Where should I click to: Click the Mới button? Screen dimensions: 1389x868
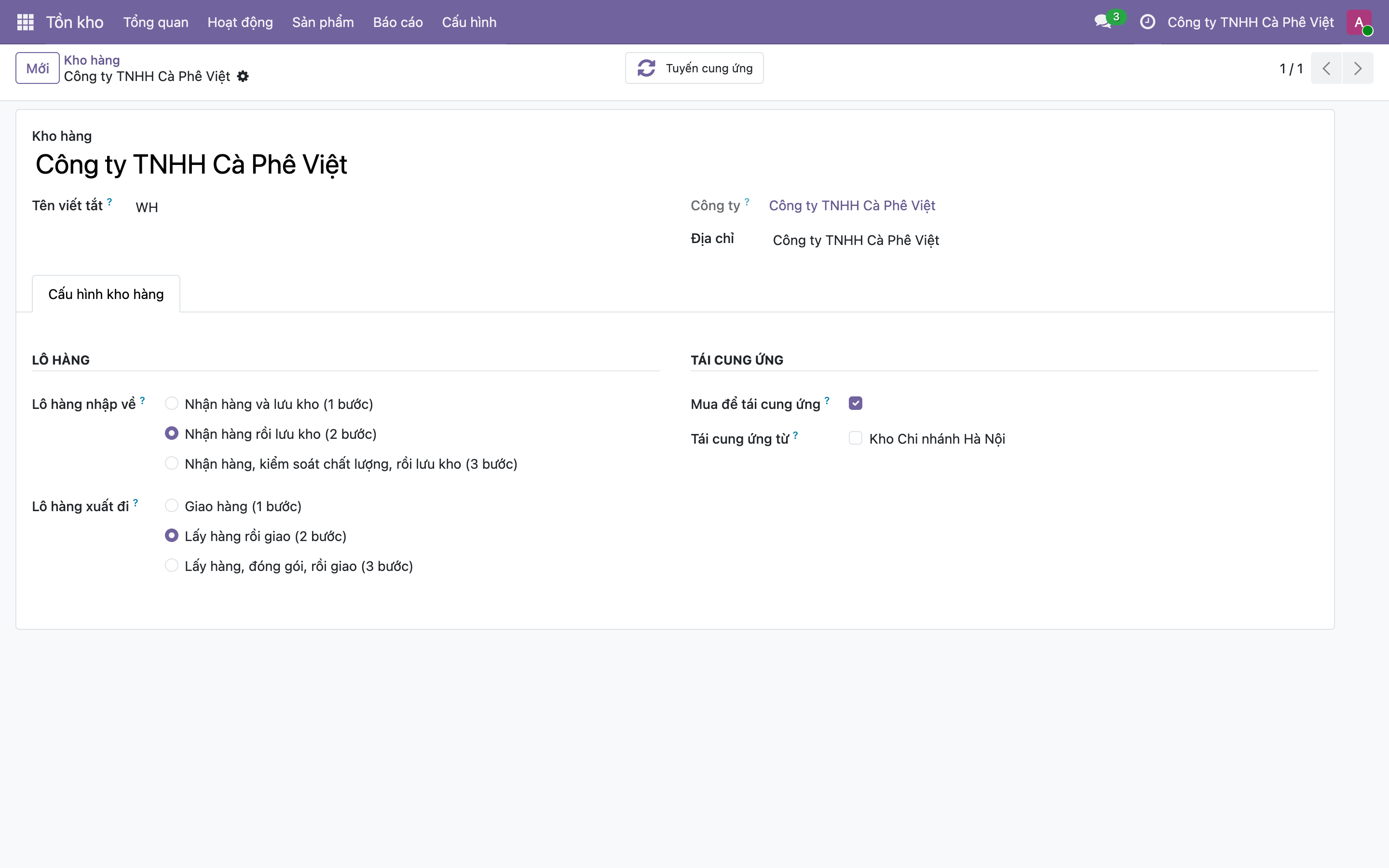tap(37, 68)
